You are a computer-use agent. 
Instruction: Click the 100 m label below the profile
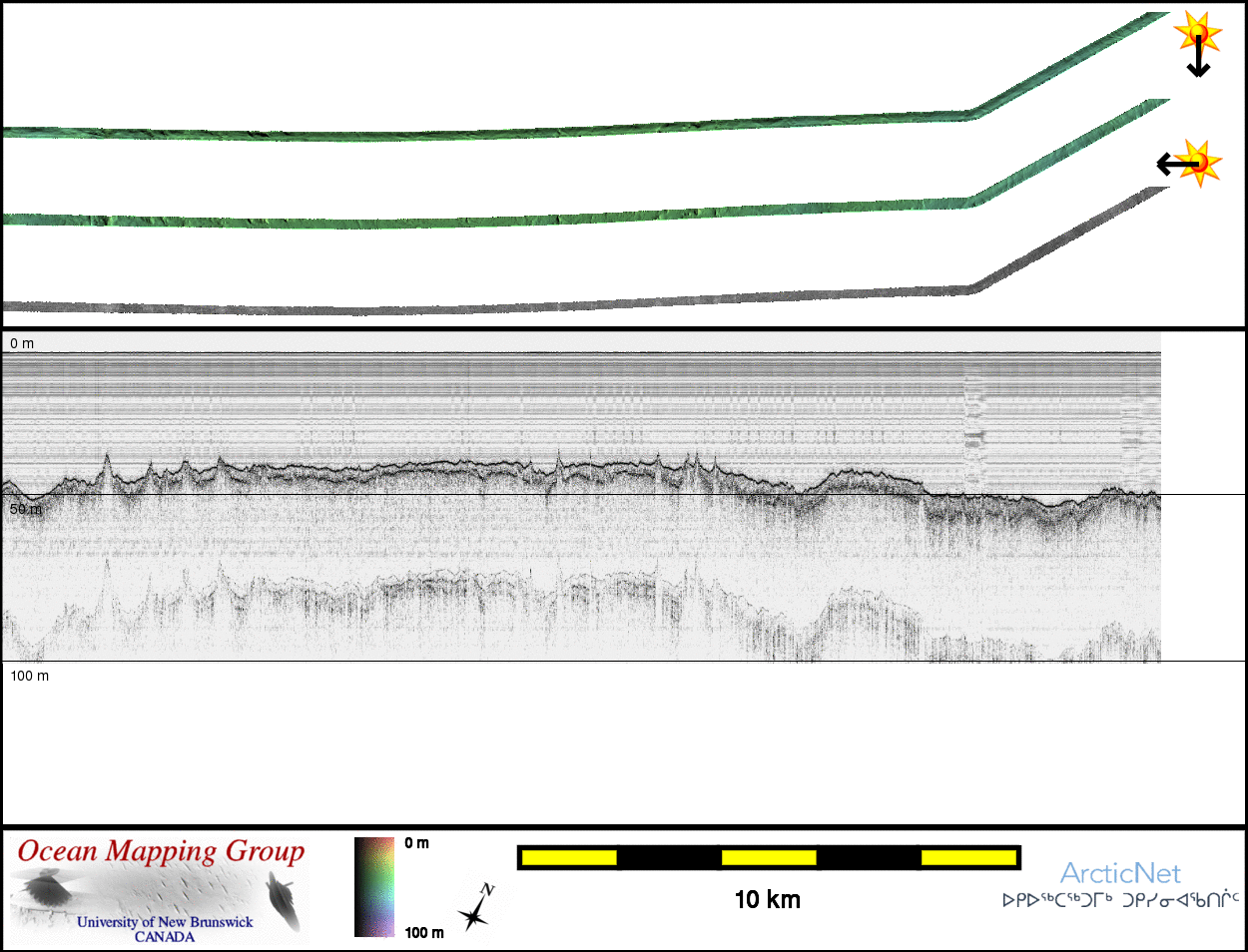pyautogui.click(x=29, y=677)
